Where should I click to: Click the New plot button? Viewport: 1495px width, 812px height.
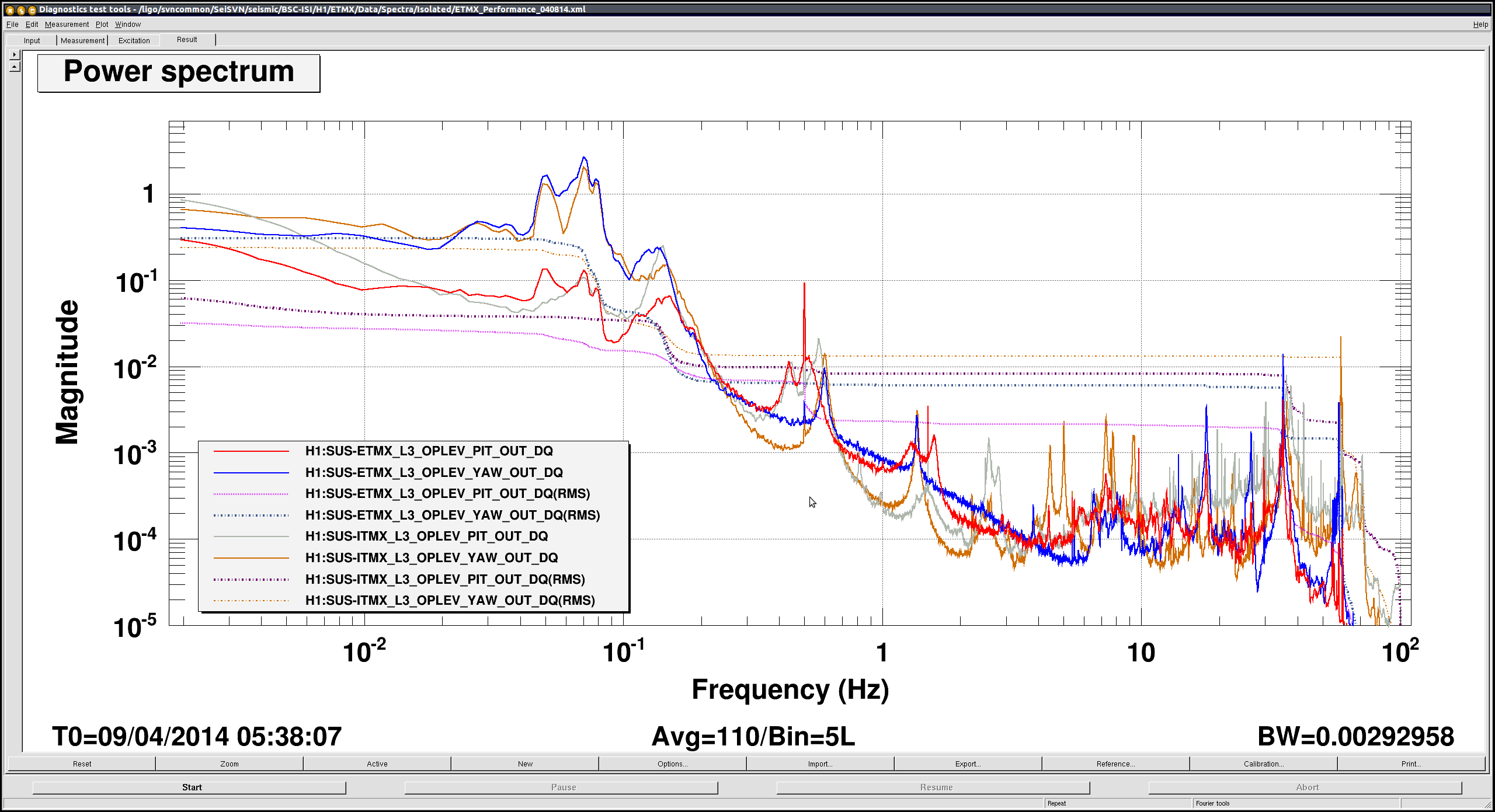(x=525, y=764)
